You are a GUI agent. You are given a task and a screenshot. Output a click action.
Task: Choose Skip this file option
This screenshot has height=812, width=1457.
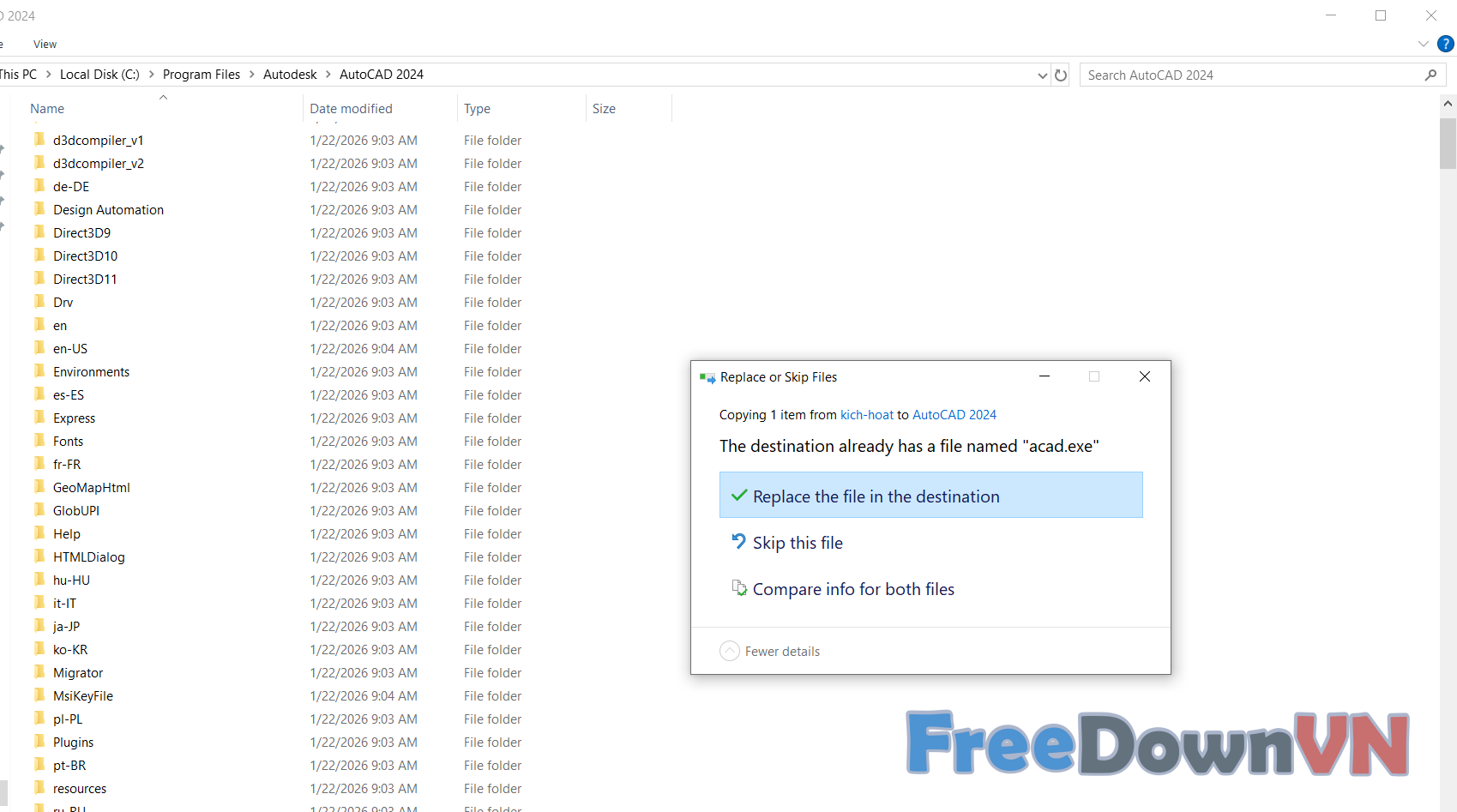pos(798,543)
